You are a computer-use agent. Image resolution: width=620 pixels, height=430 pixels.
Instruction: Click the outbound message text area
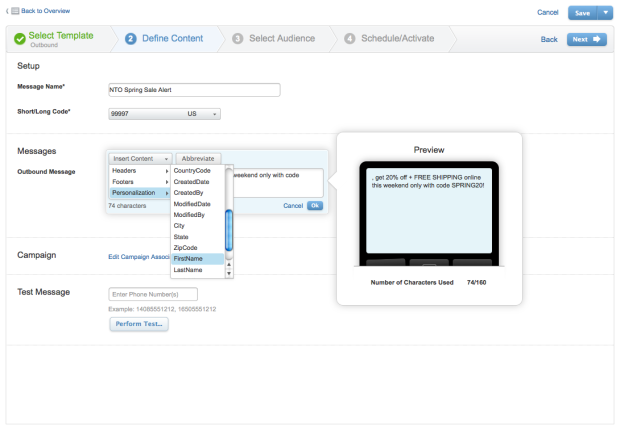click(x=278, y=183)
